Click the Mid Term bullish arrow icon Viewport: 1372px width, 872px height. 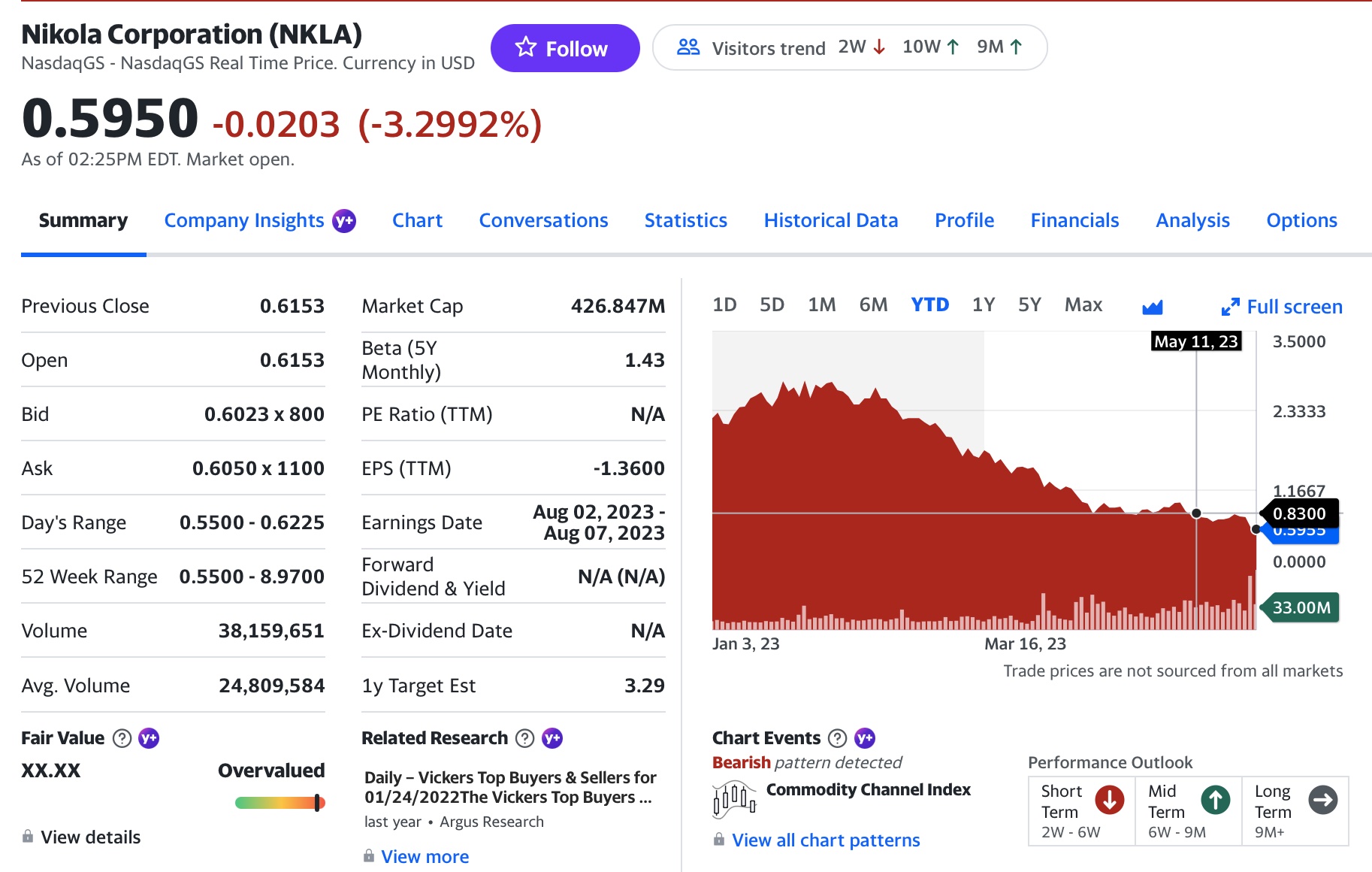click(1215, 800)
